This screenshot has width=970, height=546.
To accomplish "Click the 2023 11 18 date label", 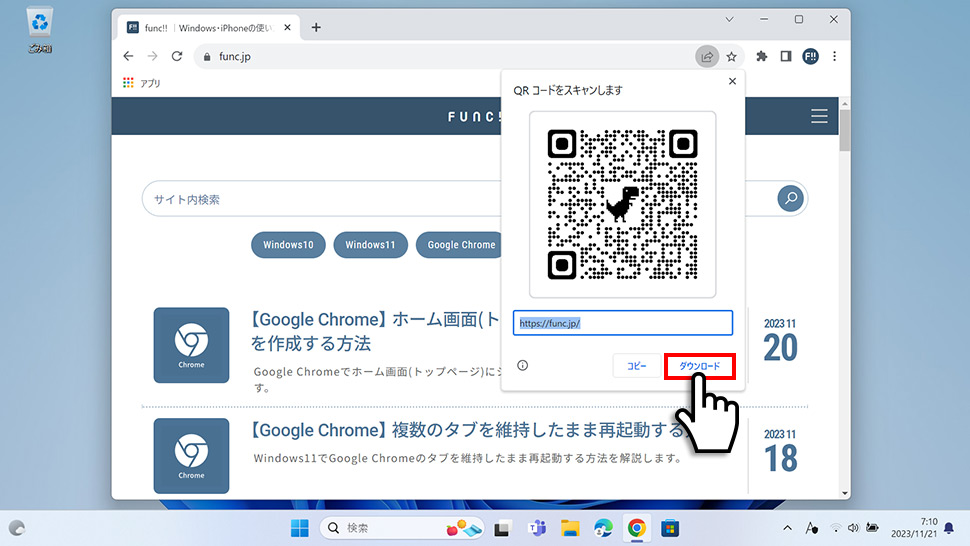I will 780,451.
